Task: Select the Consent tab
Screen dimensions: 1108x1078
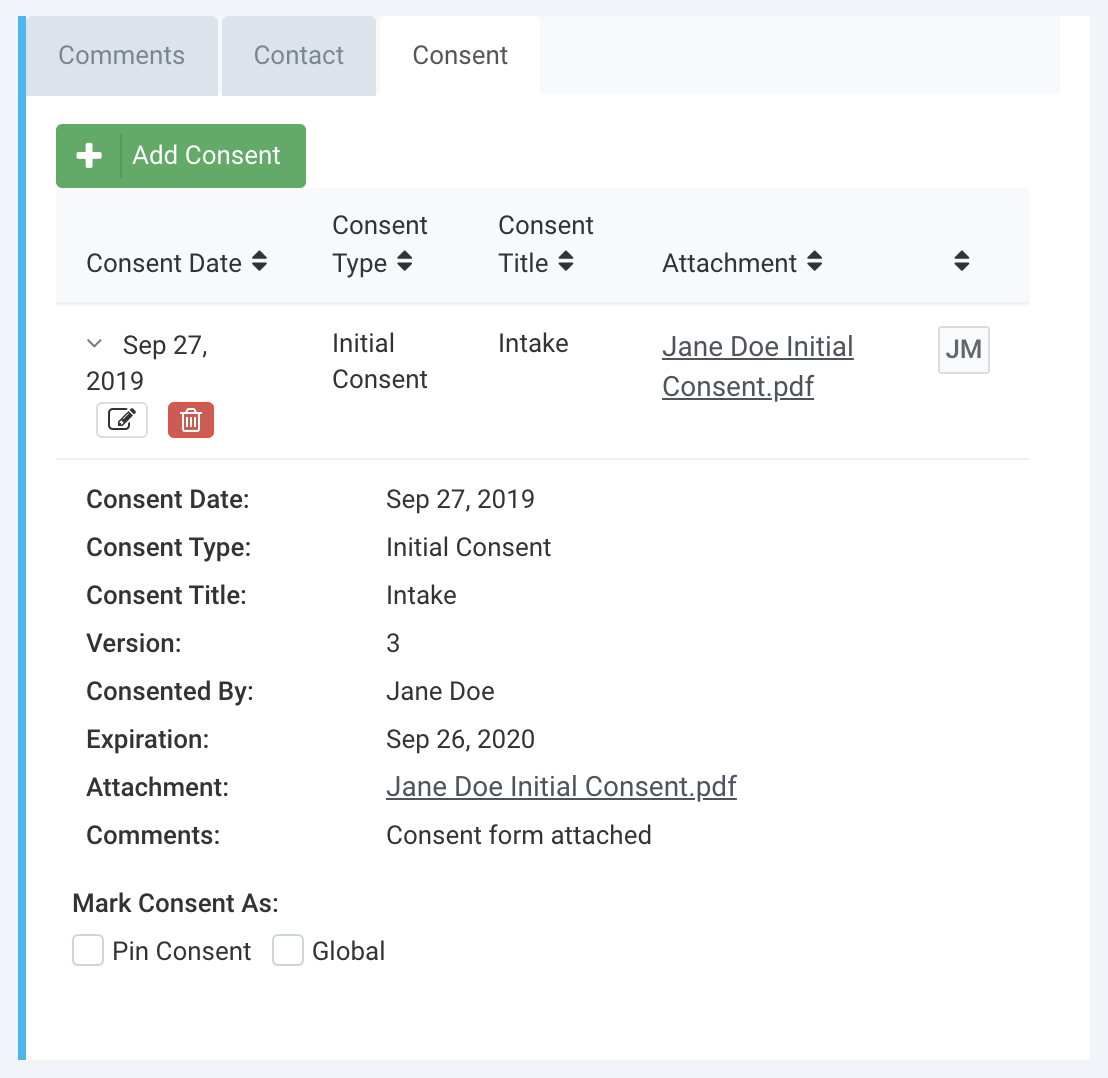Action: click(460, 56)
